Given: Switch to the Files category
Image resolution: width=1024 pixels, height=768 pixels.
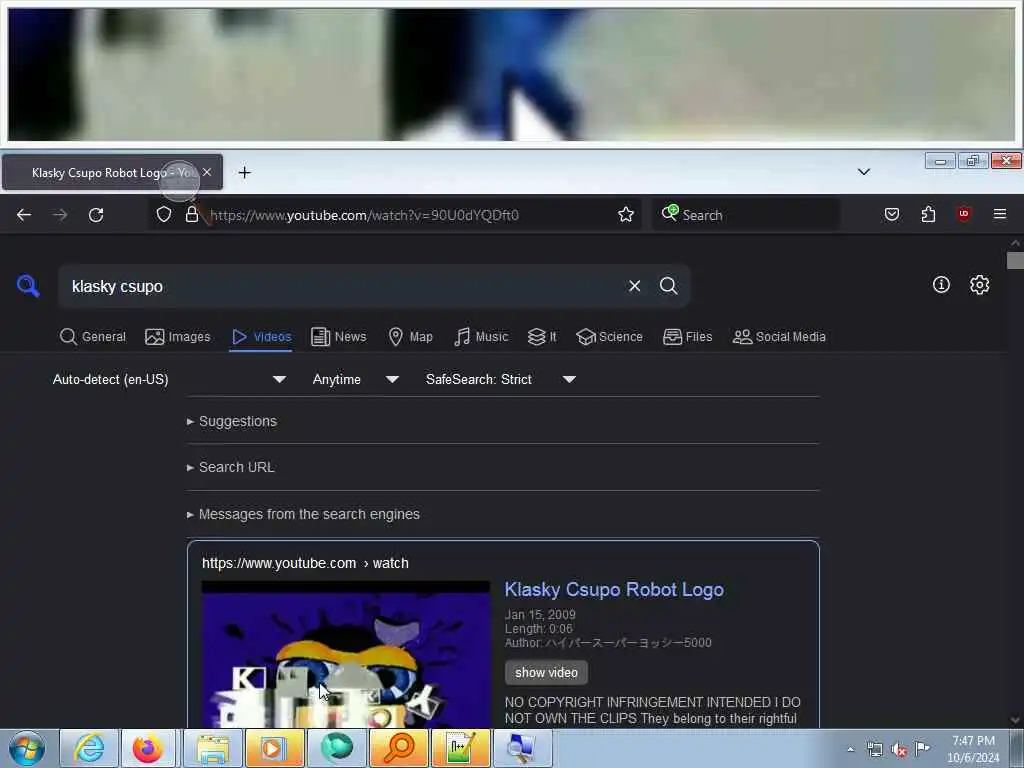Looking at the screenshot, I should tap(688, 337).
